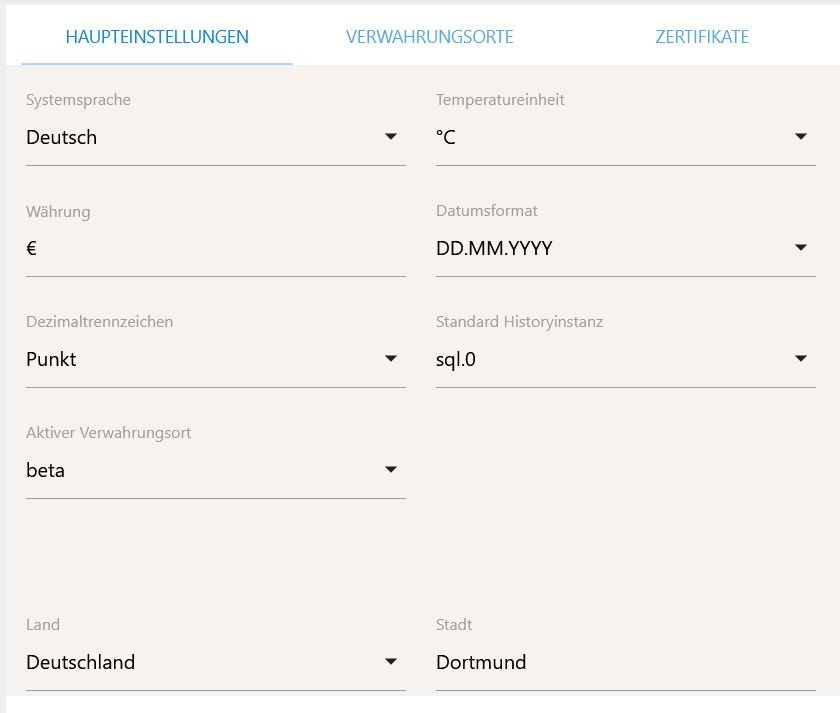
Task: Click the DD.MM.YYYY date format value
Action: [x=494, y=249]
